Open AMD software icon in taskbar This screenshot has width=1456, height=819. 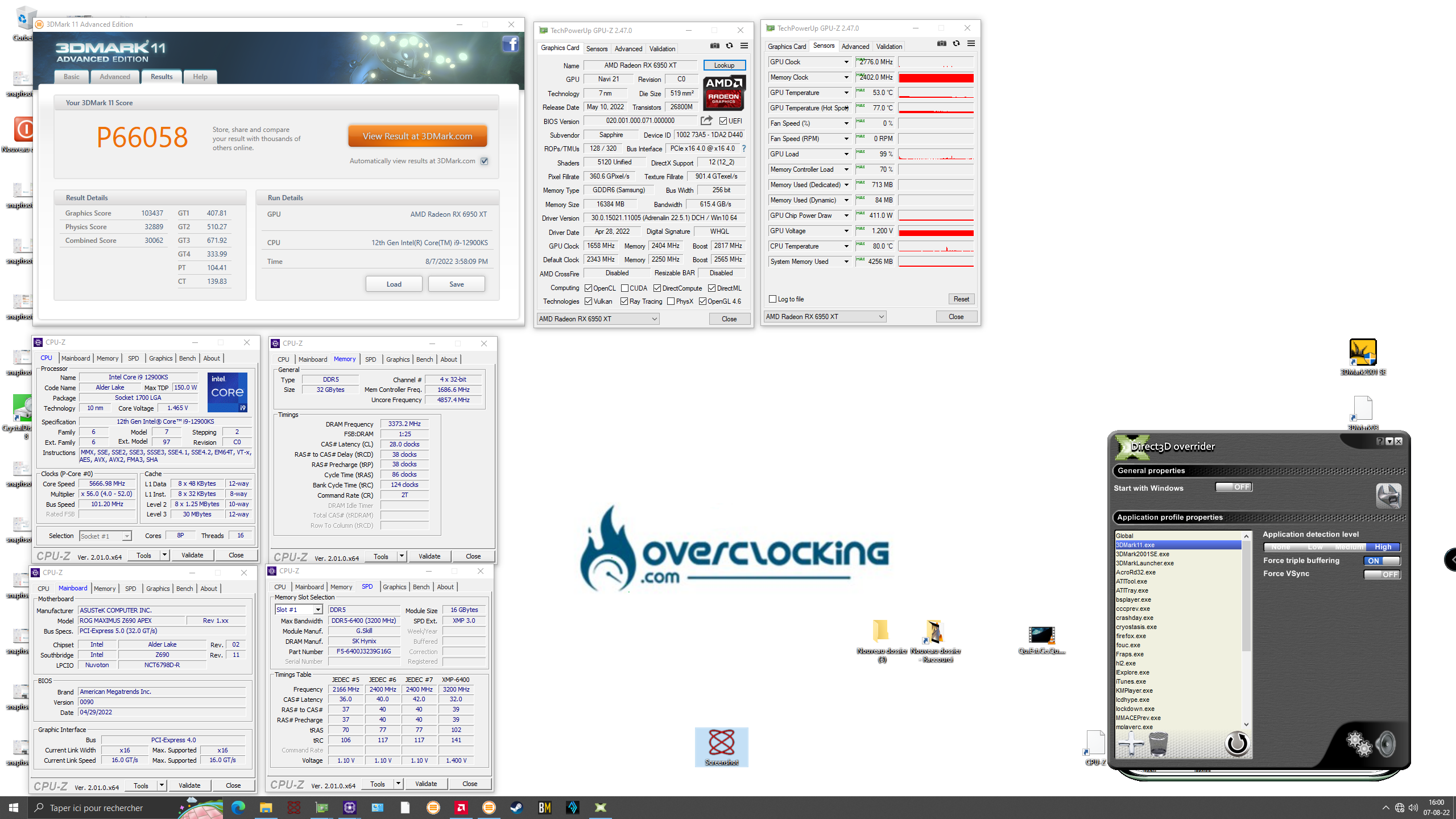[x=461, y=807]
